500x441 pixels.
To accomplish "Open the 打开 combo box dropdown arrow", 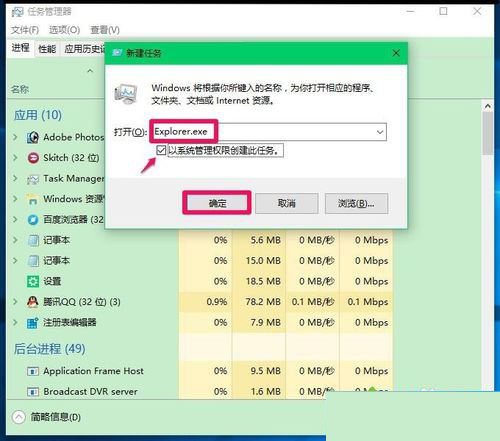I will (x=380, y=132).
